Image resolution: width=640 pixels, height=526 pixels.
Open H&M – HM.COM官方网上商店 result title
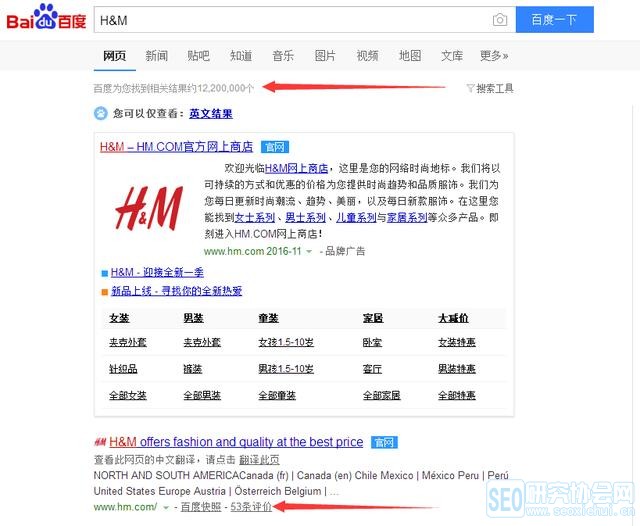tap(176, 146)
